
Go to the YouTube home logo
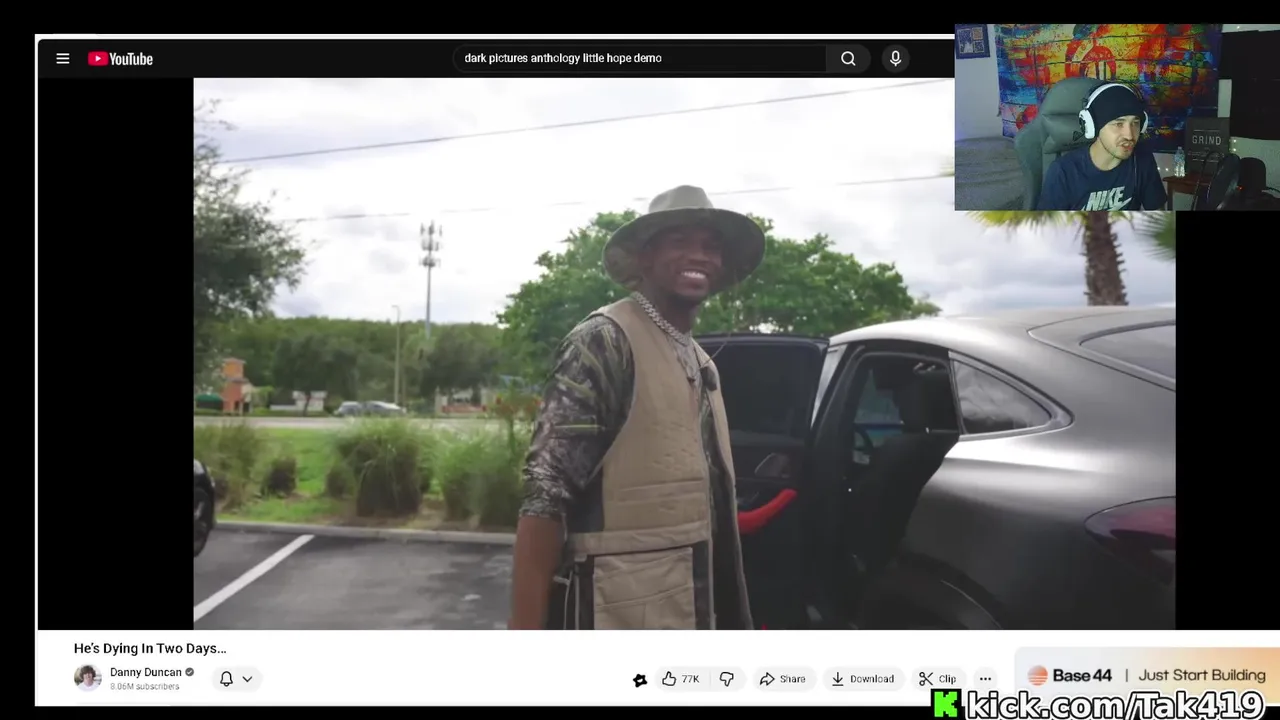point(120,59)
